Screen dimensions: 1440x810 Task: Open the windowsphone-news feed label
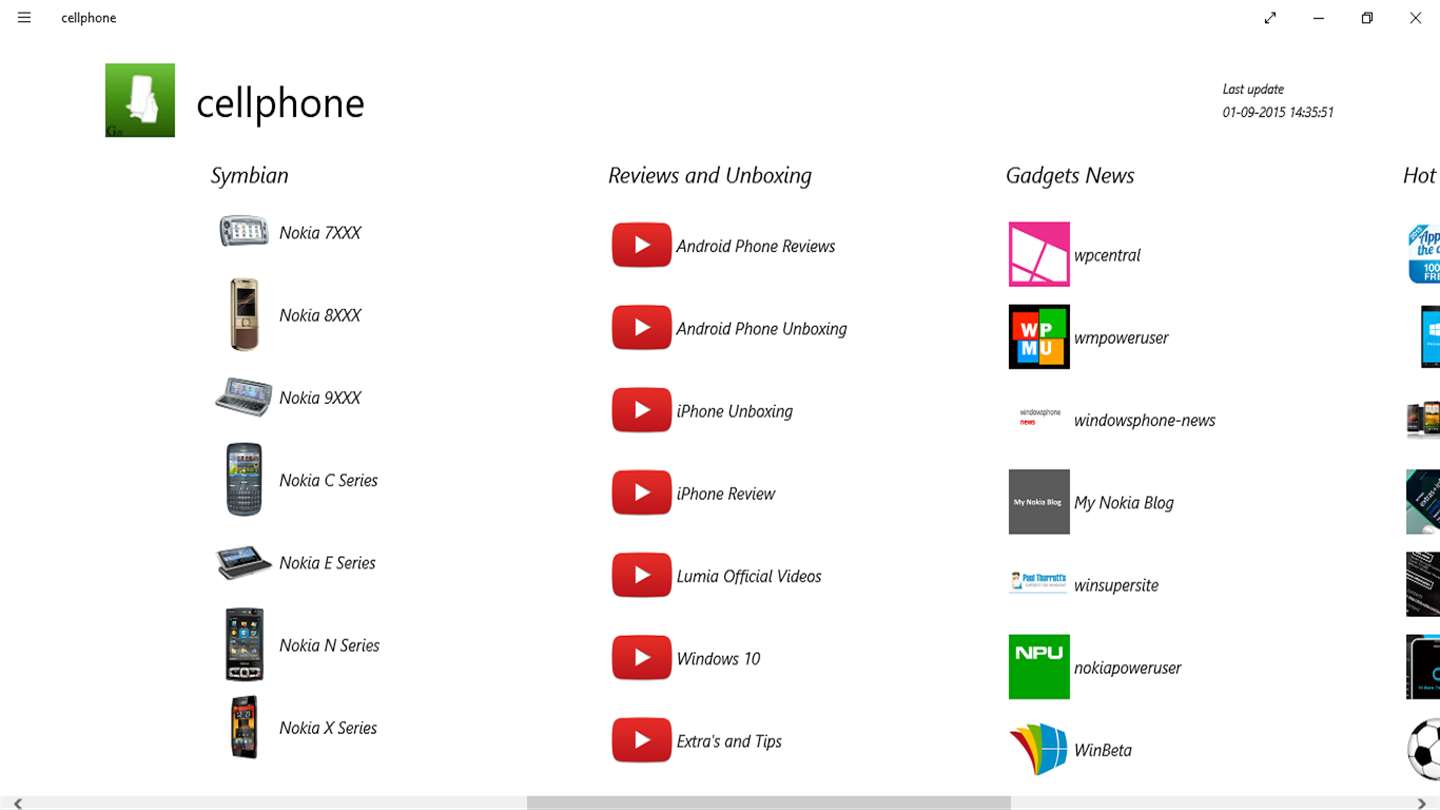[x=1144, y=420]
